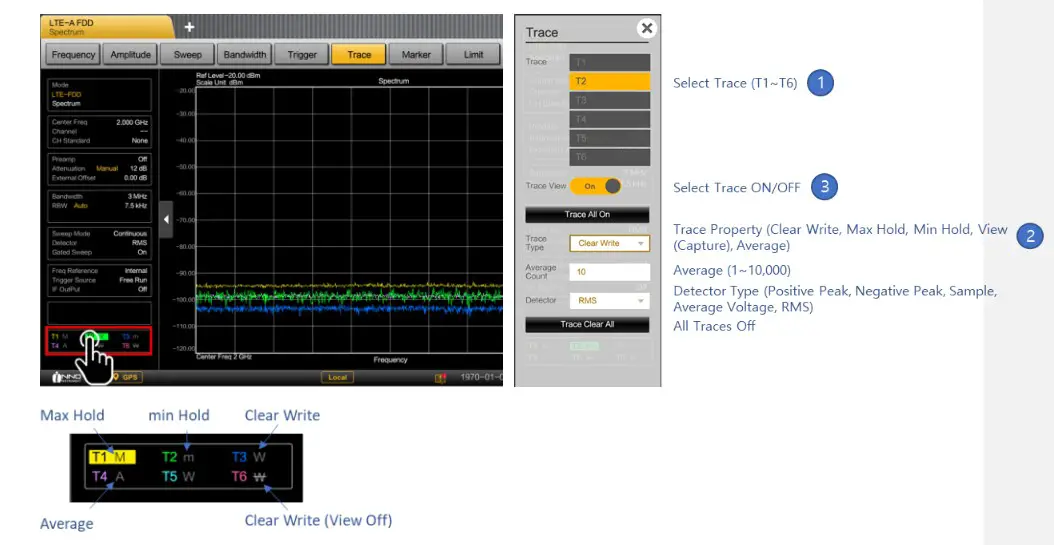Select trace T1 in Trace panel
Viewport: 1054px width, 545px height.
coord(610,62)
